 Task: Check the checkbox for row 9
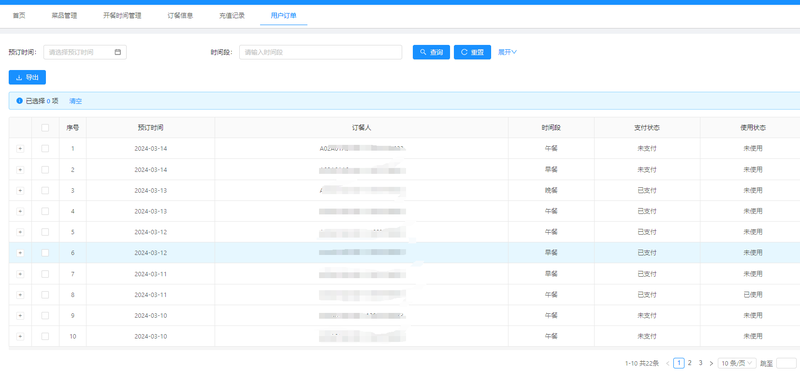click(45, 316)
